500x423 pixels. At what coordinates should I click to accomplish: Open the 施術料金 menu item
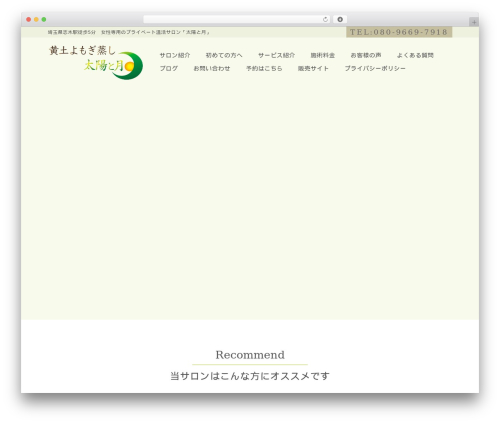tap(323, 55)
